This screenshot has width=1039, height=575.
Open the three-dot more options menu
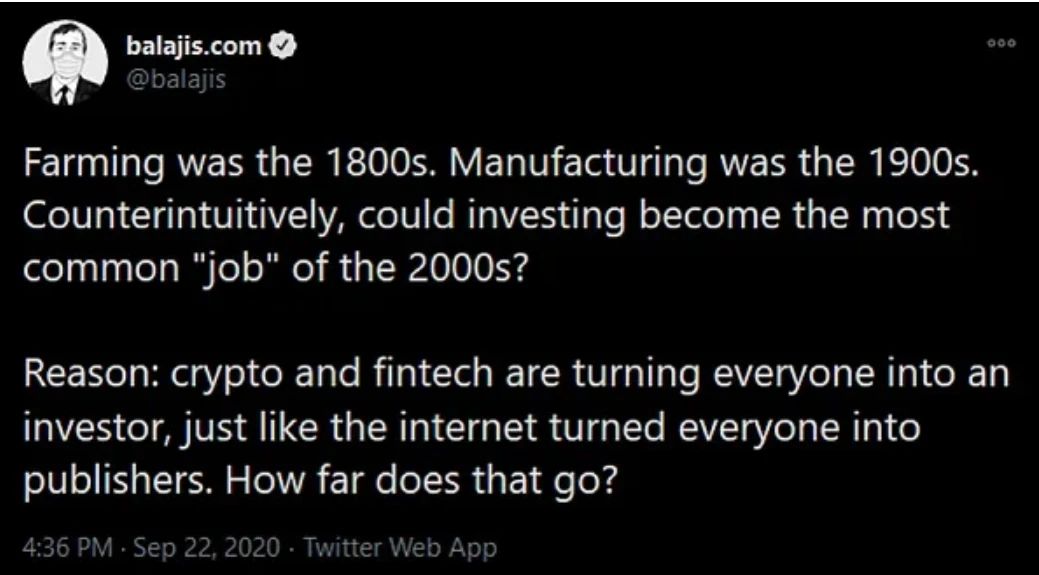pyautogui.click(x=1001, y=44)
